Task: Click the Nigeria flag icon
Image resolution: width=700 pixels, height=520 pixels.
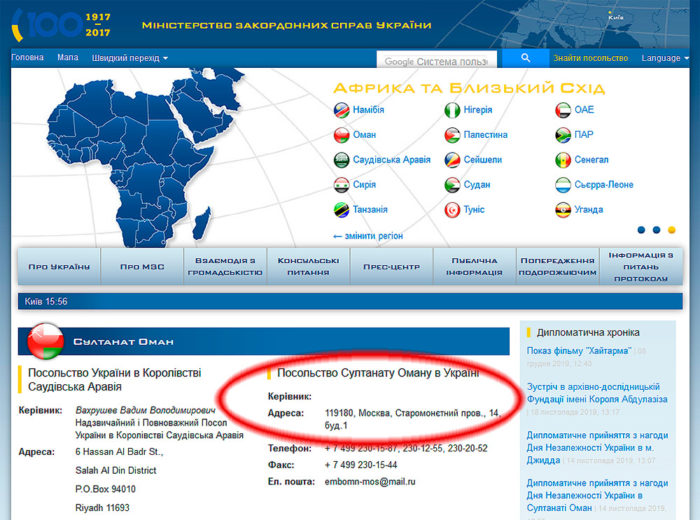Action: tap(452, 110)
